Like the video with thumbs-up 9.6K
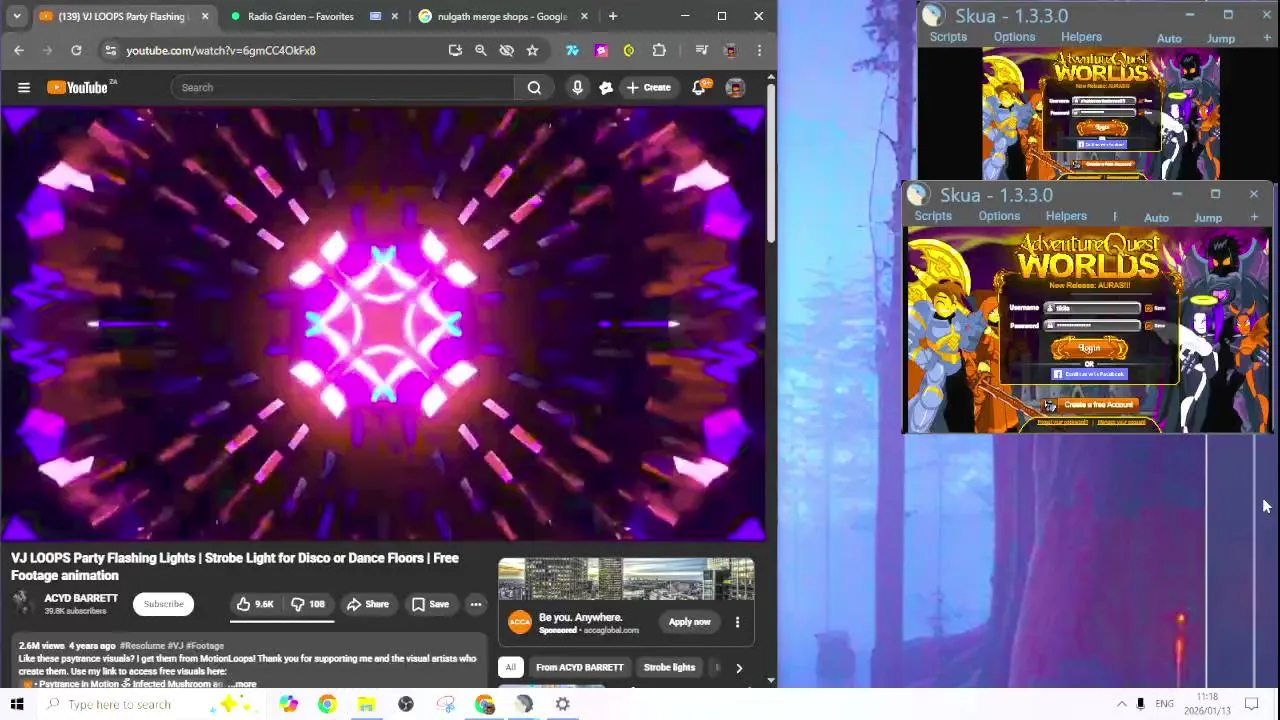Viewport: 1280px width, 720px height. tap(254, 604)
